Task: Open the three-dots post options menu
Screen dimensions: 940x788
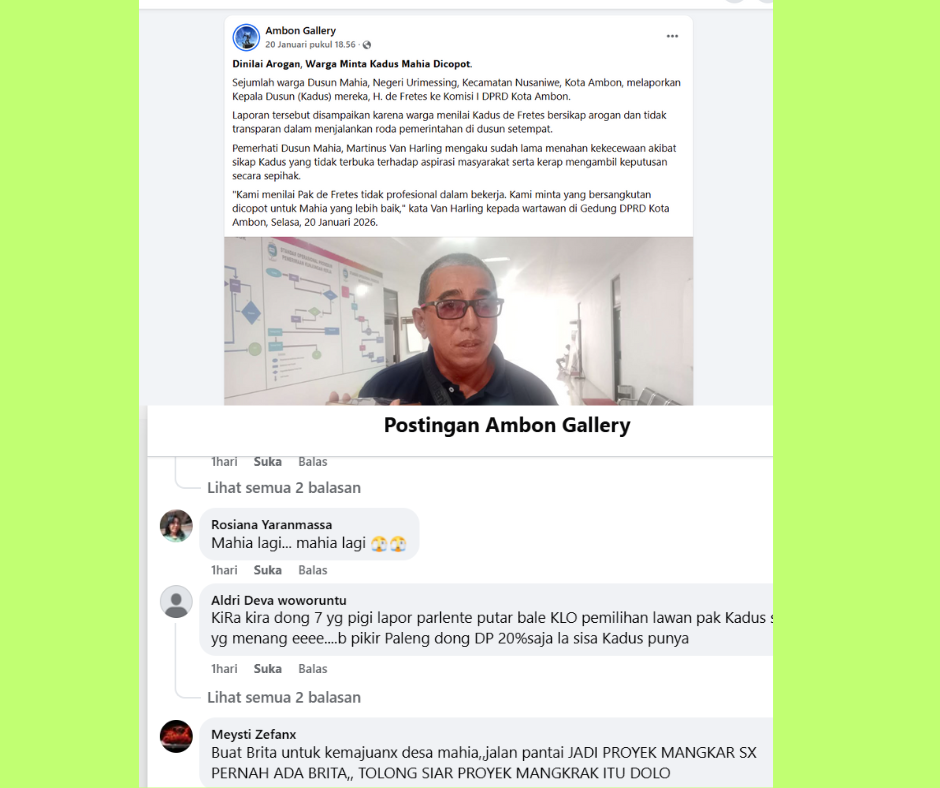Action: click(x=672, y=37)
